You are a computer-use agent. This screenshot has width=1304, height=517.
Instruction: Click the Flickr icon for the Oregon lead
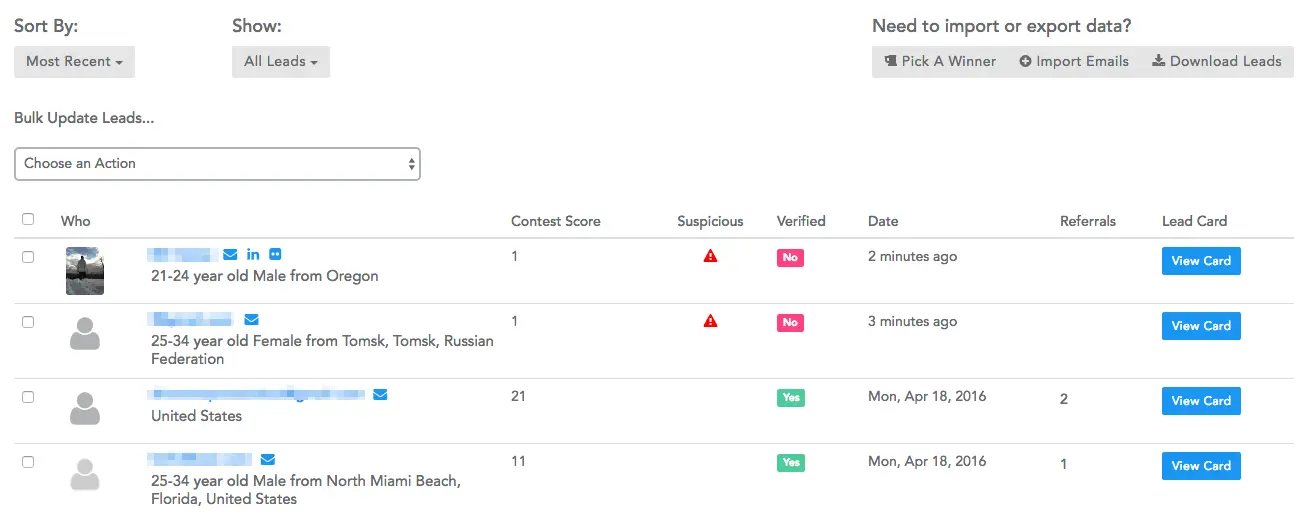pyautogui.click(x=276, y=255)
